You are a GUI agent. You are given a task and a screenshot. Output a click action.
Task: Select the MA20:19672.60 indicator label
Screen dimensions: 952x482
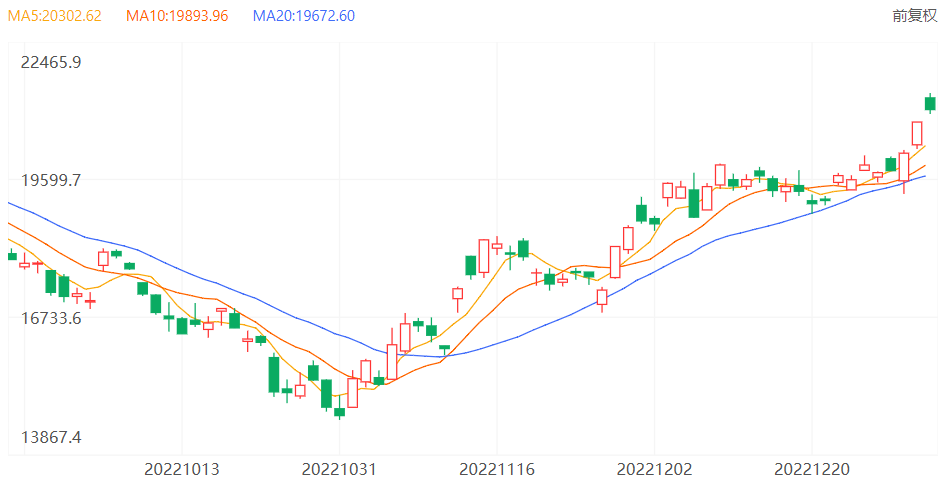(x=304, y=16)
